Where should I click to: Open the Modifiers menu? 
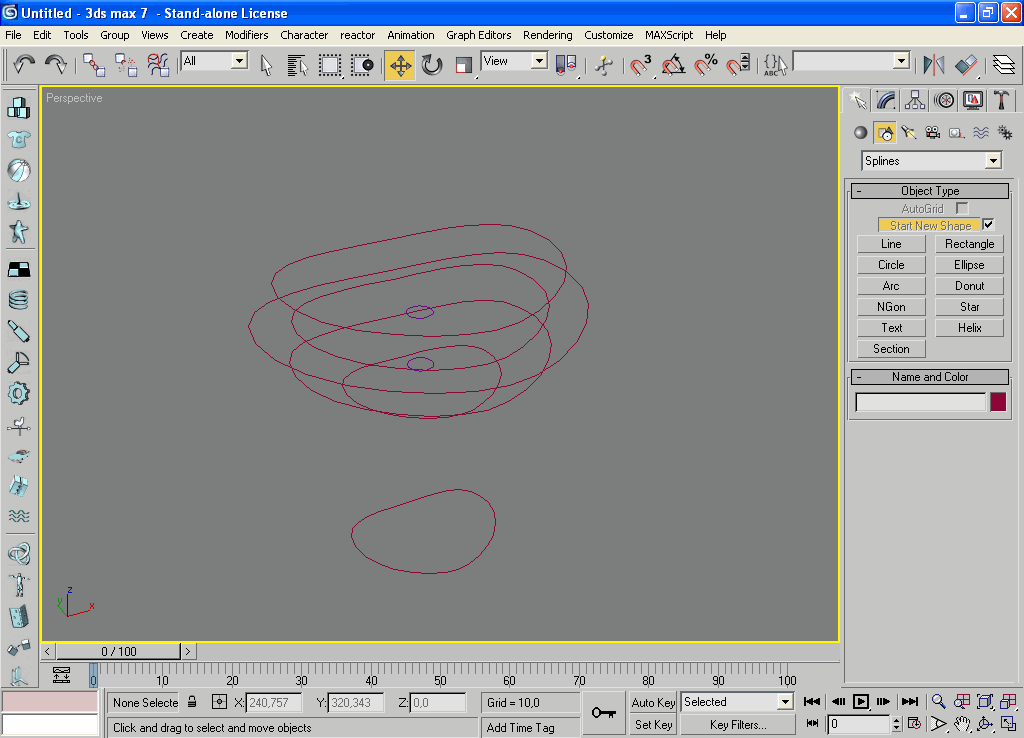pos(246,35)
